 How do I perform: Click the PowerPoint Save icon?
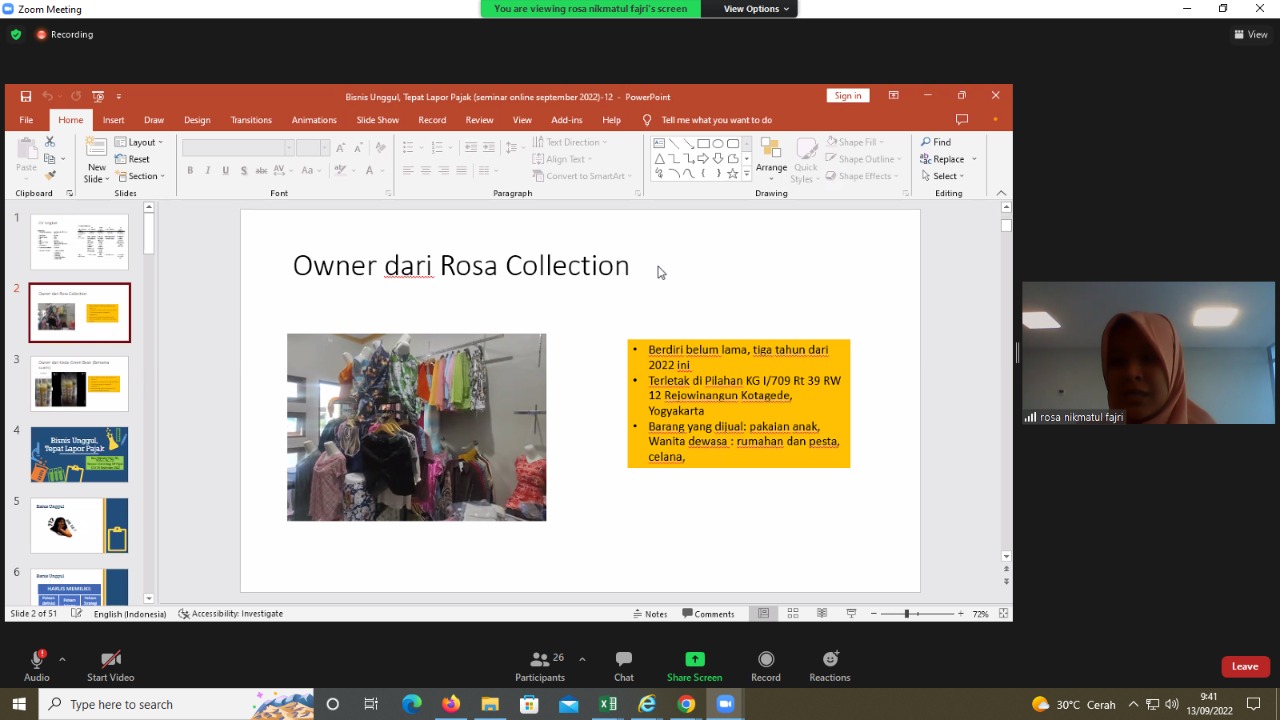[26, 96]
